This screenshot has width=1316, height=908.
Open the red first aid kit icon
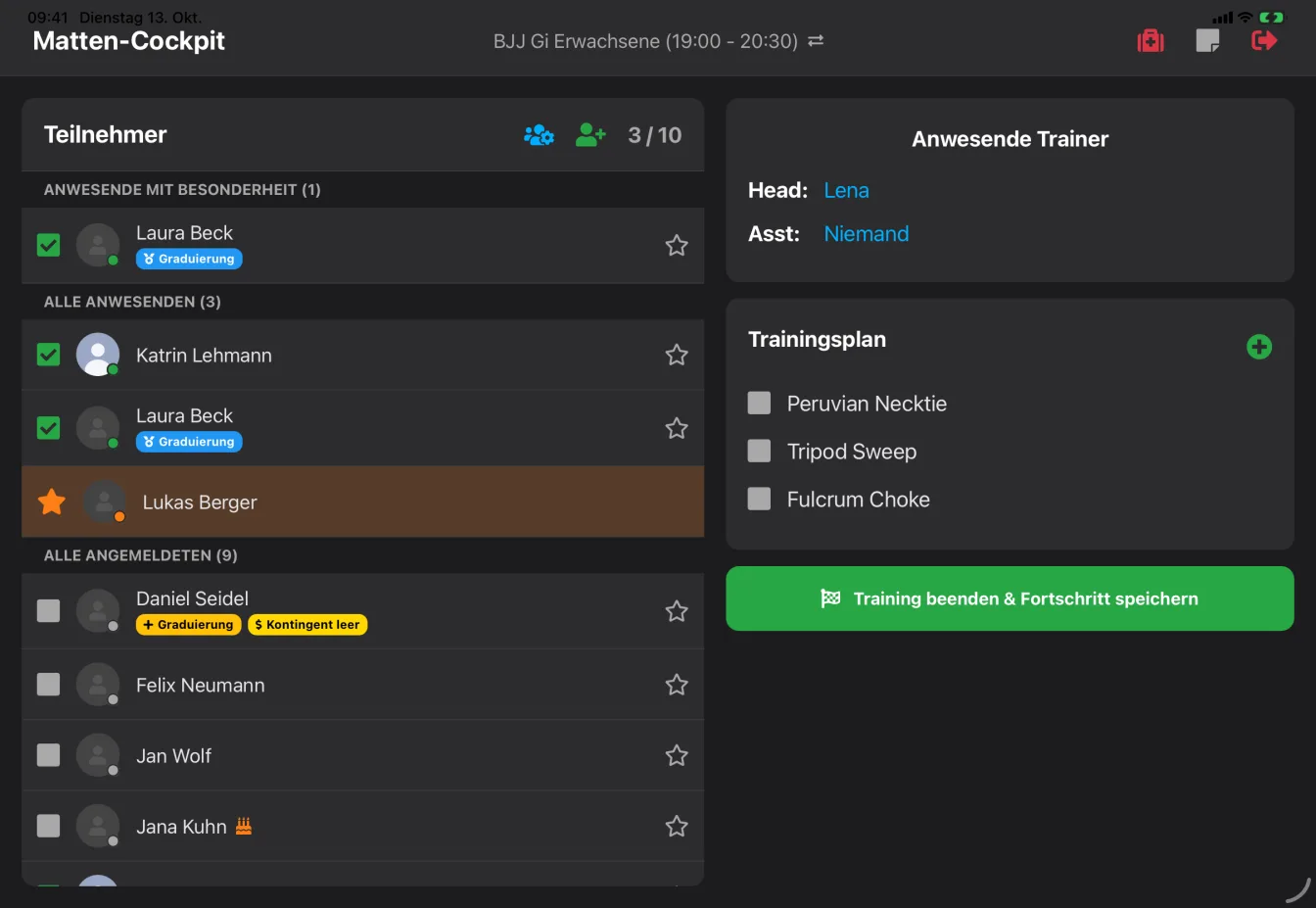(1151, 40)
